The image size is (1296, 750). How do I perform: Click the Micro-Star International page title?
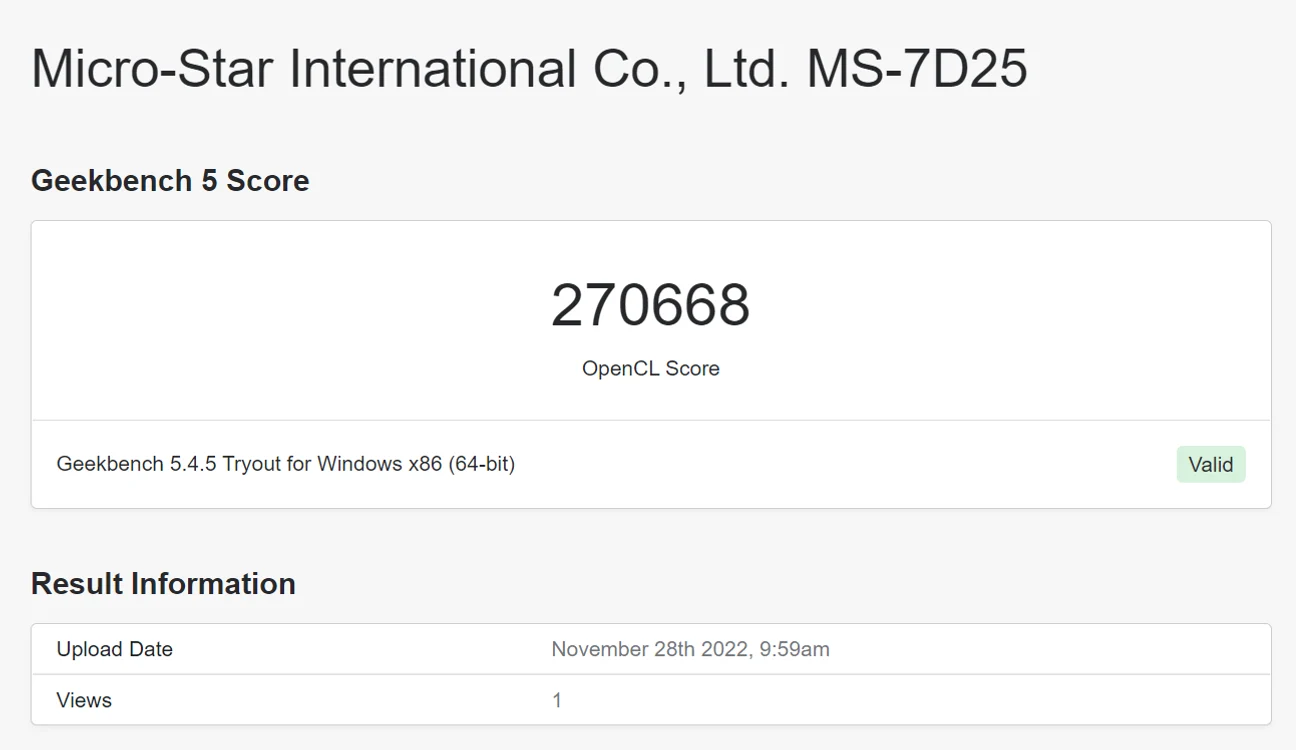[x=529, y=69]
